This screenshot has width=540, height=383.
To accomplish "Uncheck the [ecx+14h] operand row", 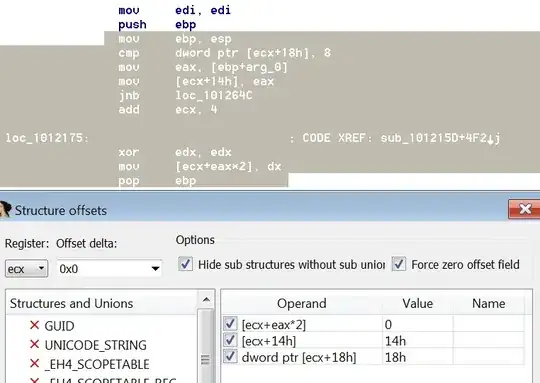I will pos(230,340).
